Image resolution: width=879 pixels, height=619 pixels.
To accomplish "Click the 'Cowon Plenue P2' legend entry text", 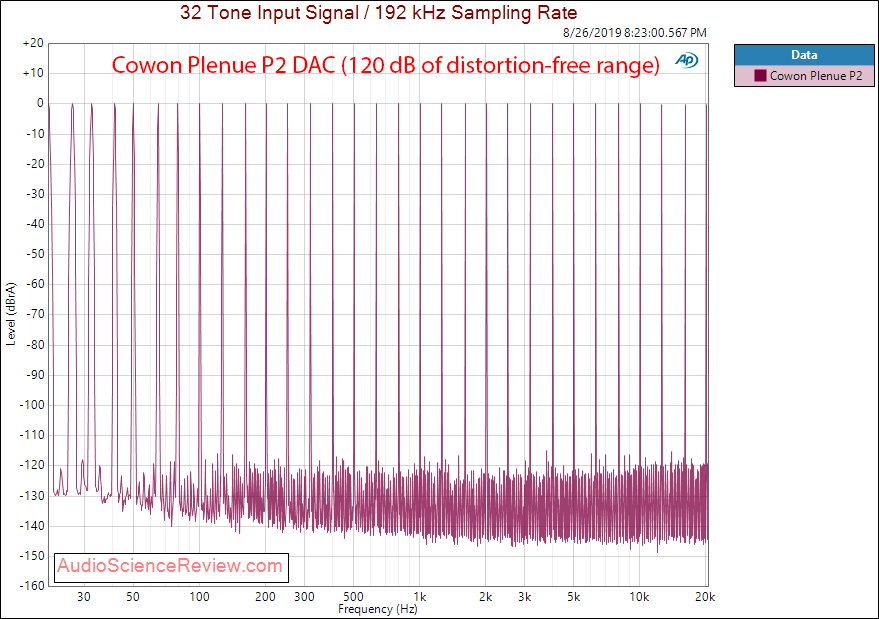I will 816,76.
